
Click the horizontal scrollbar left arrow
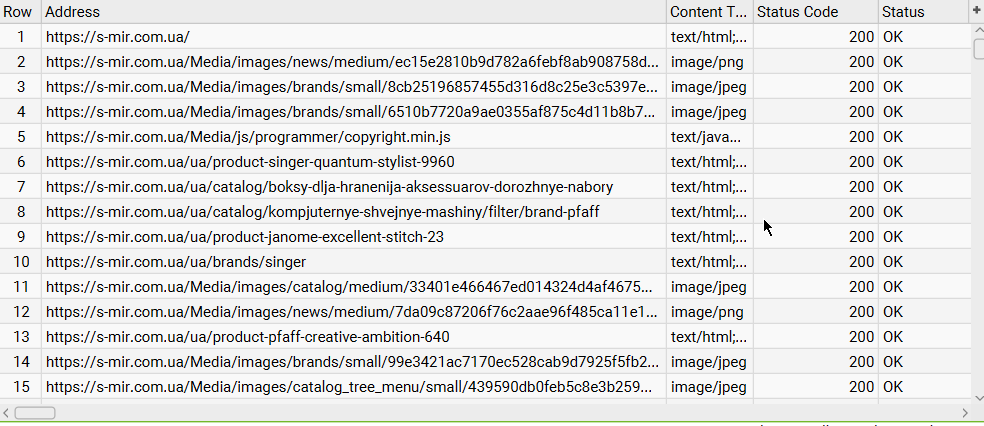coord(7,412)
